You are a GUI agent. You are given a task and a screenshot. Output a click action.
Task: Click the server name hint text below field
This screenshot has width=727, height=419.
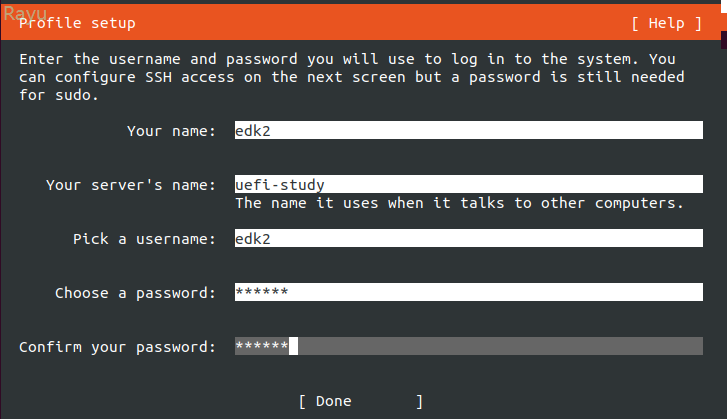[458, 203]
